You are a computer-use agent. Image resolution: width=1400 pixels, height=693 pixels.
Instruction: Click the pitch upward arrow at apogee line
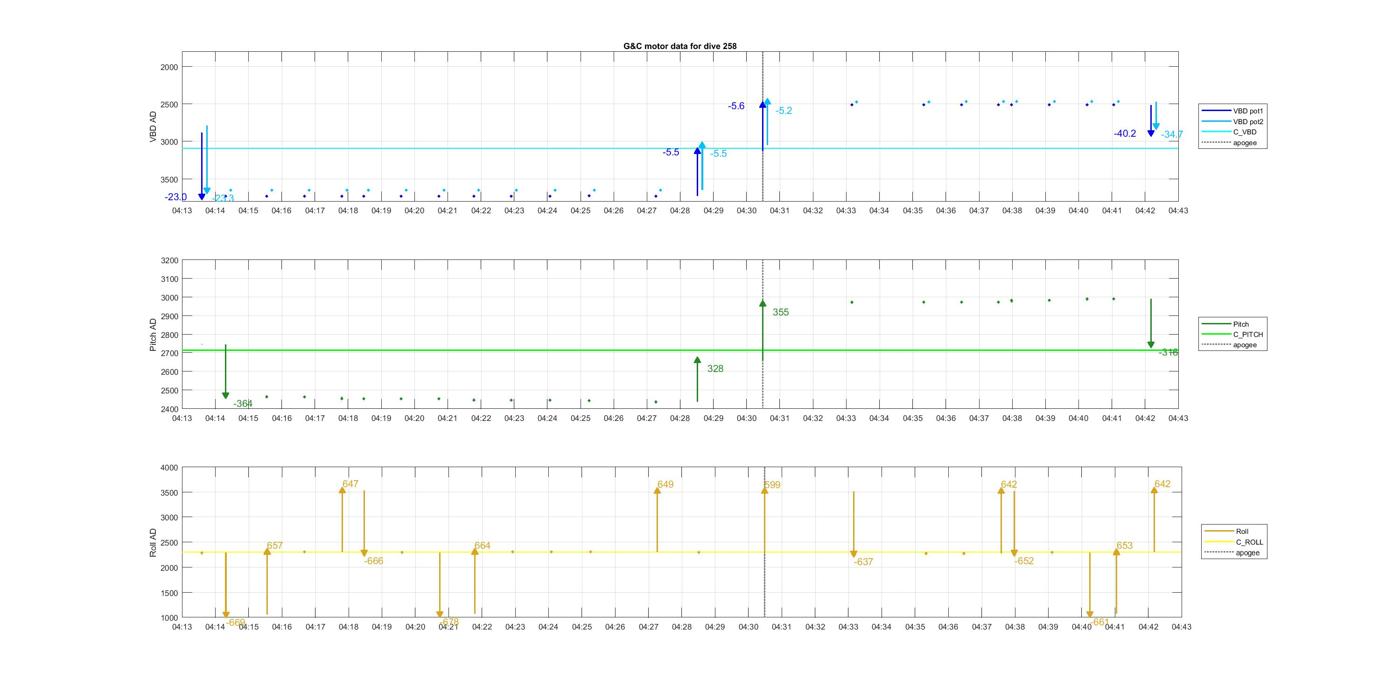click(x=762, y=330)
